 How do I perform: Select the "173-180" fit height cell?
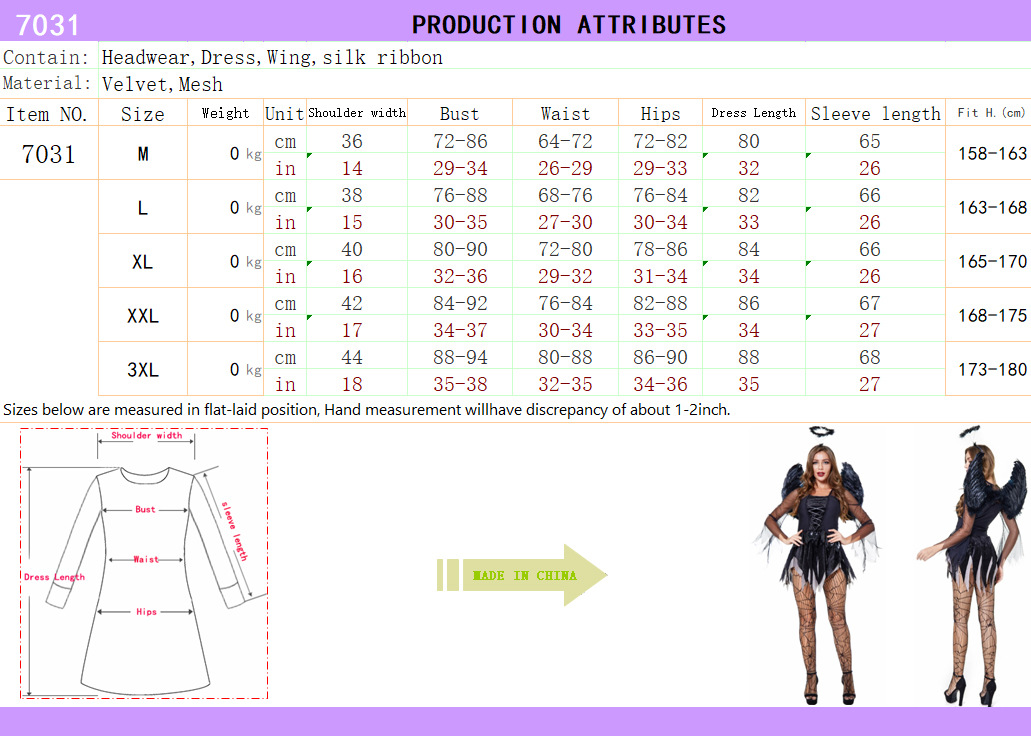(x=992, y=370)
